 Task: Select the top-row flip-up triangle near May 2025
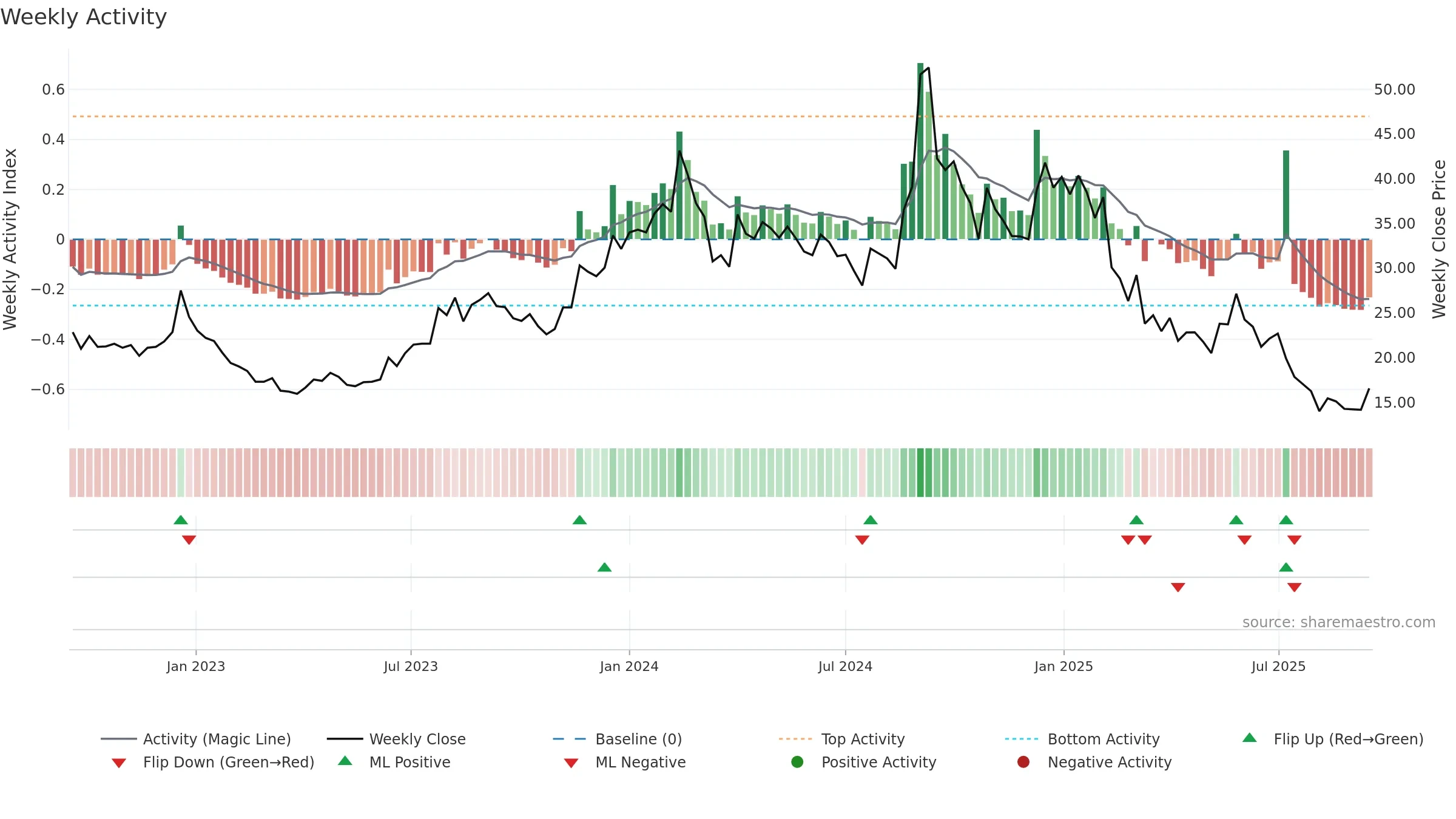[x=1236, y=520]
